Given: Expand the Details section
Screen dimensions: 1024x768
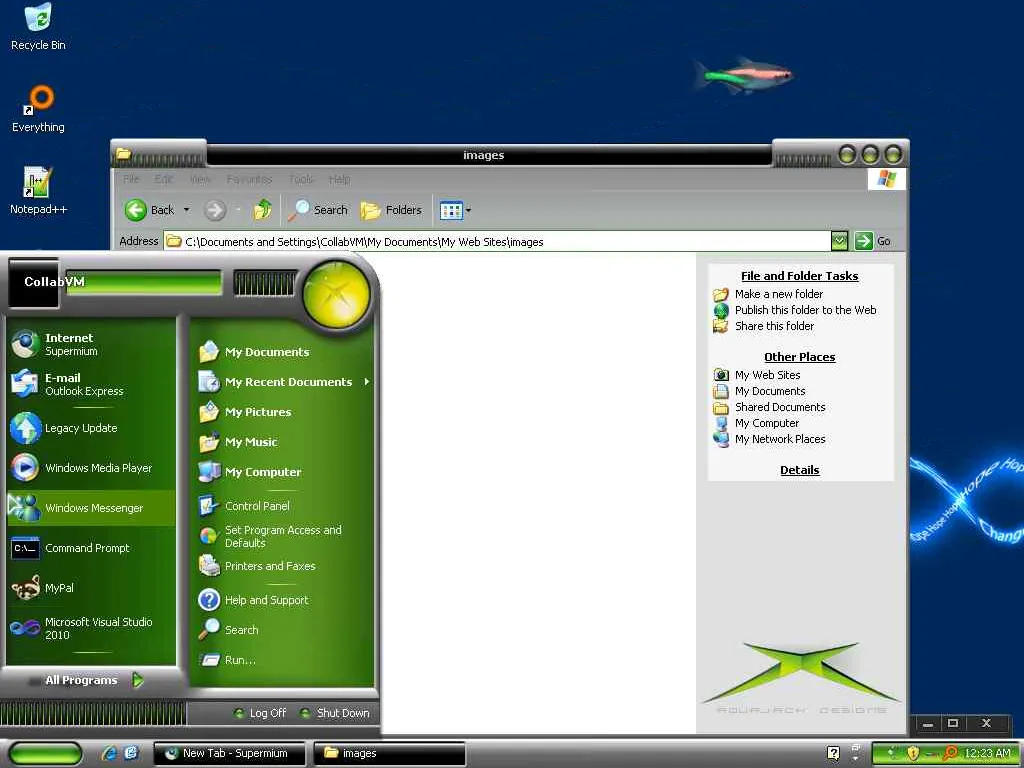Looking at the screenshot, I should coord(799,470).
